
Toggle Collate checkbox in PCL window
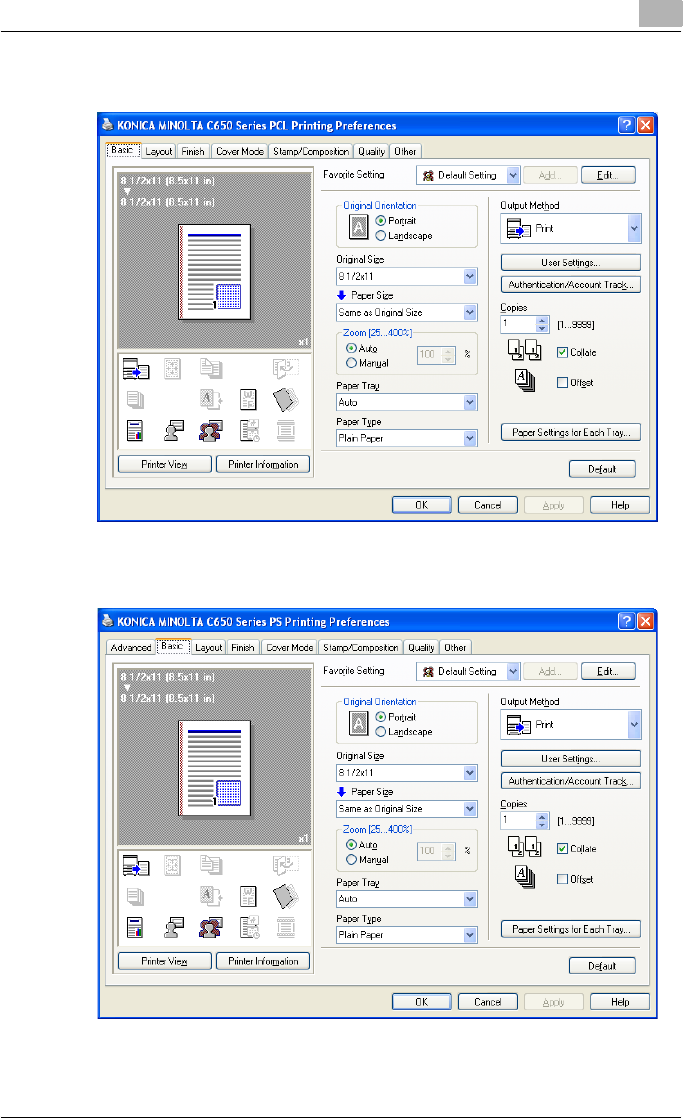coord(563,352)
